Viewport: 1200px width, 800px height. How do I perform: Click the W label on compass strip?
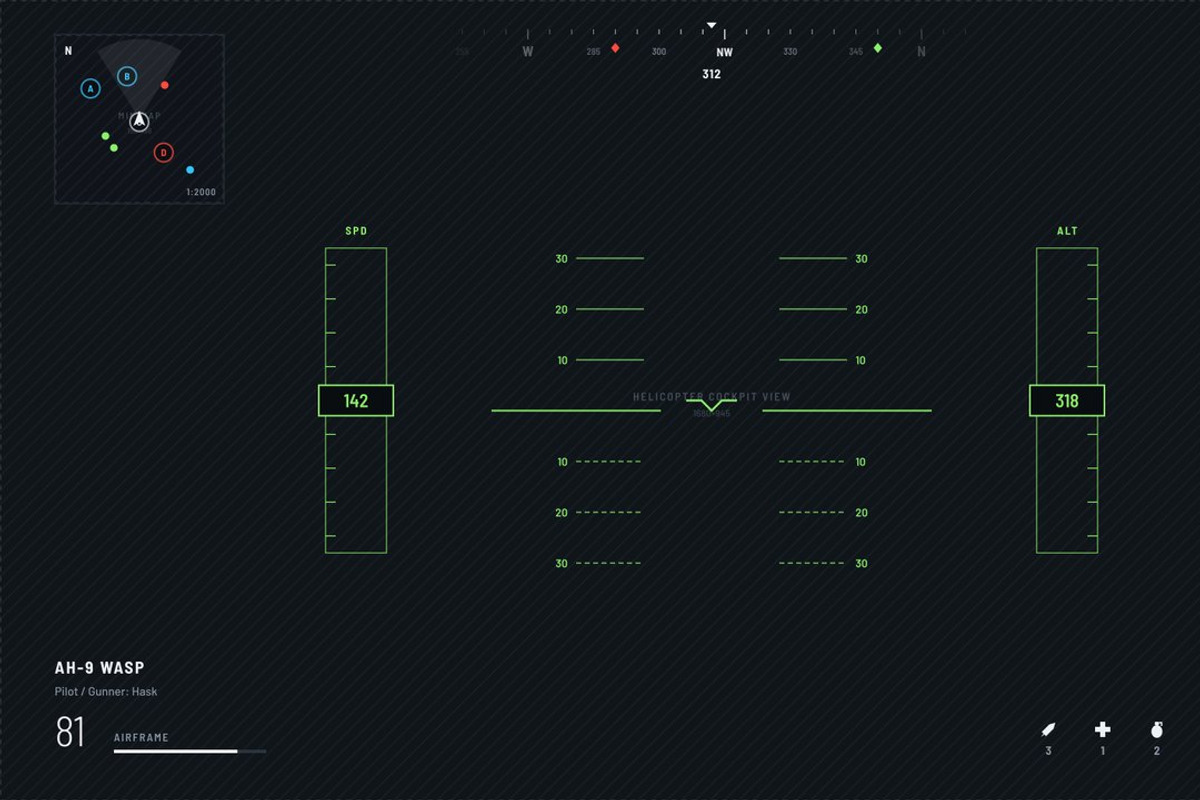(x=528, y=52)
